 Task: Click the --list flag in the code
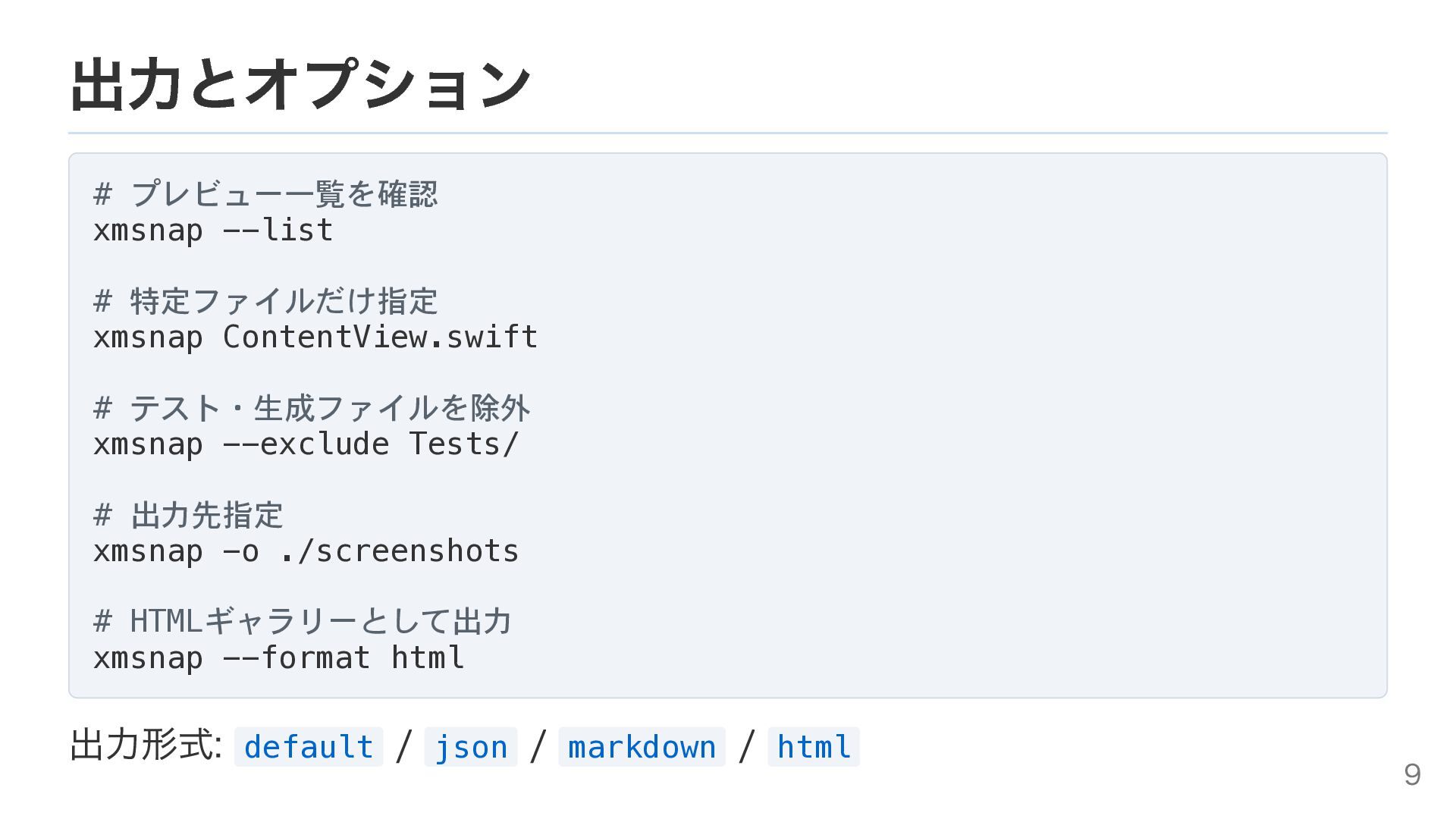278,231
